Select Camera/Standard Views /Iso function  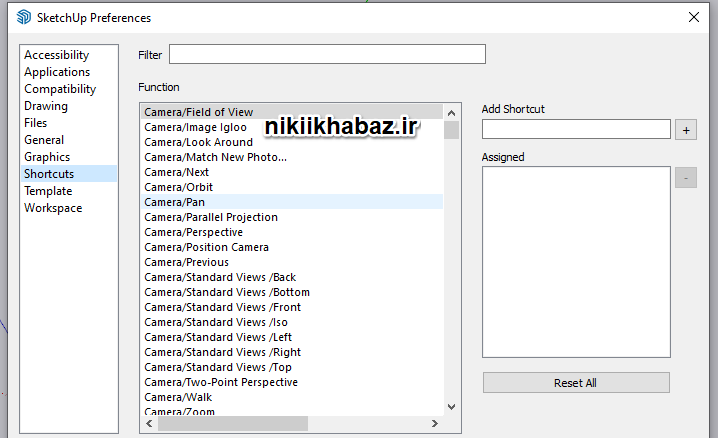click(x=292, y=322)
